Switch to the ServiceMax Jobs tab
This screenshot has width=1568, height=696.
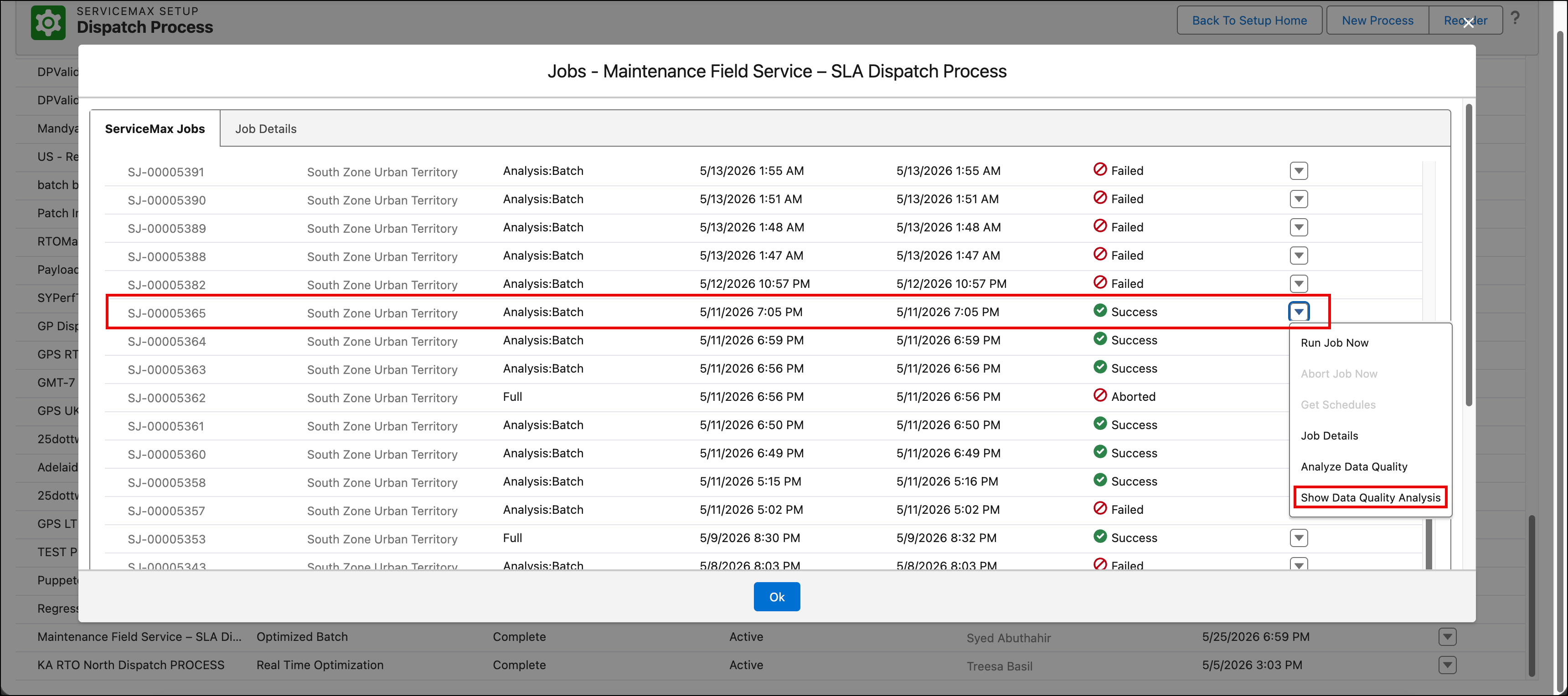(155, 129)
